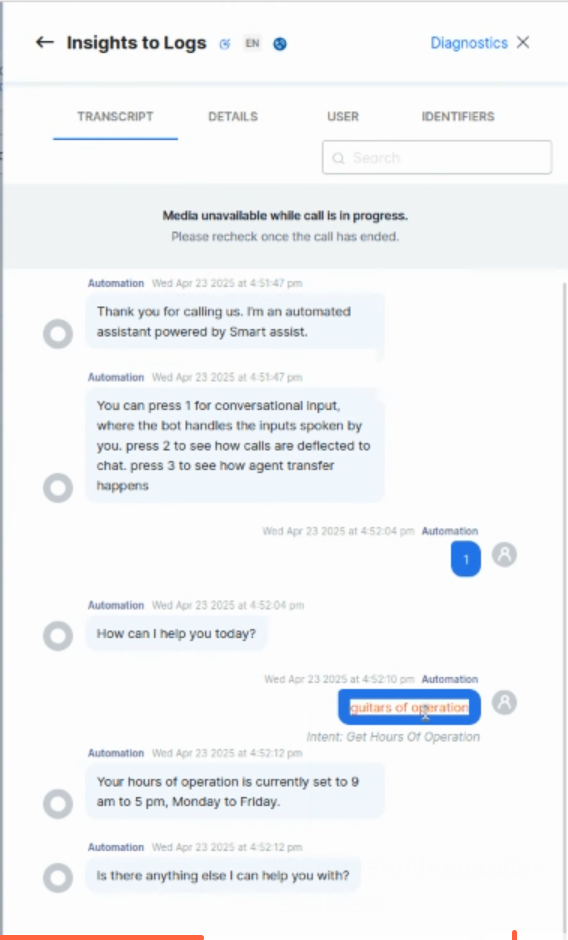Click the 'Intent: Get Hours Of Operation' label

(x=393, y=737)
